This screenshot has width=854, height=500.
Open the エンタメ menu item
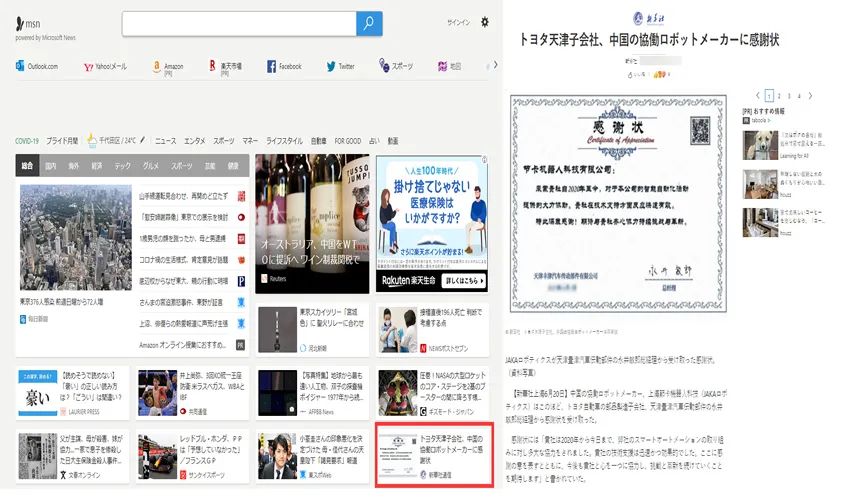(x=195, y=141)
